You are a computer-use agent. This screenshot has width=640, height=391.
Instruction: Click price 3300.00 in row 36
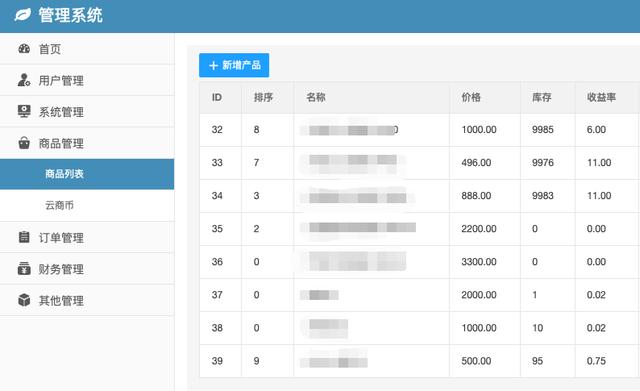point(479,262)
